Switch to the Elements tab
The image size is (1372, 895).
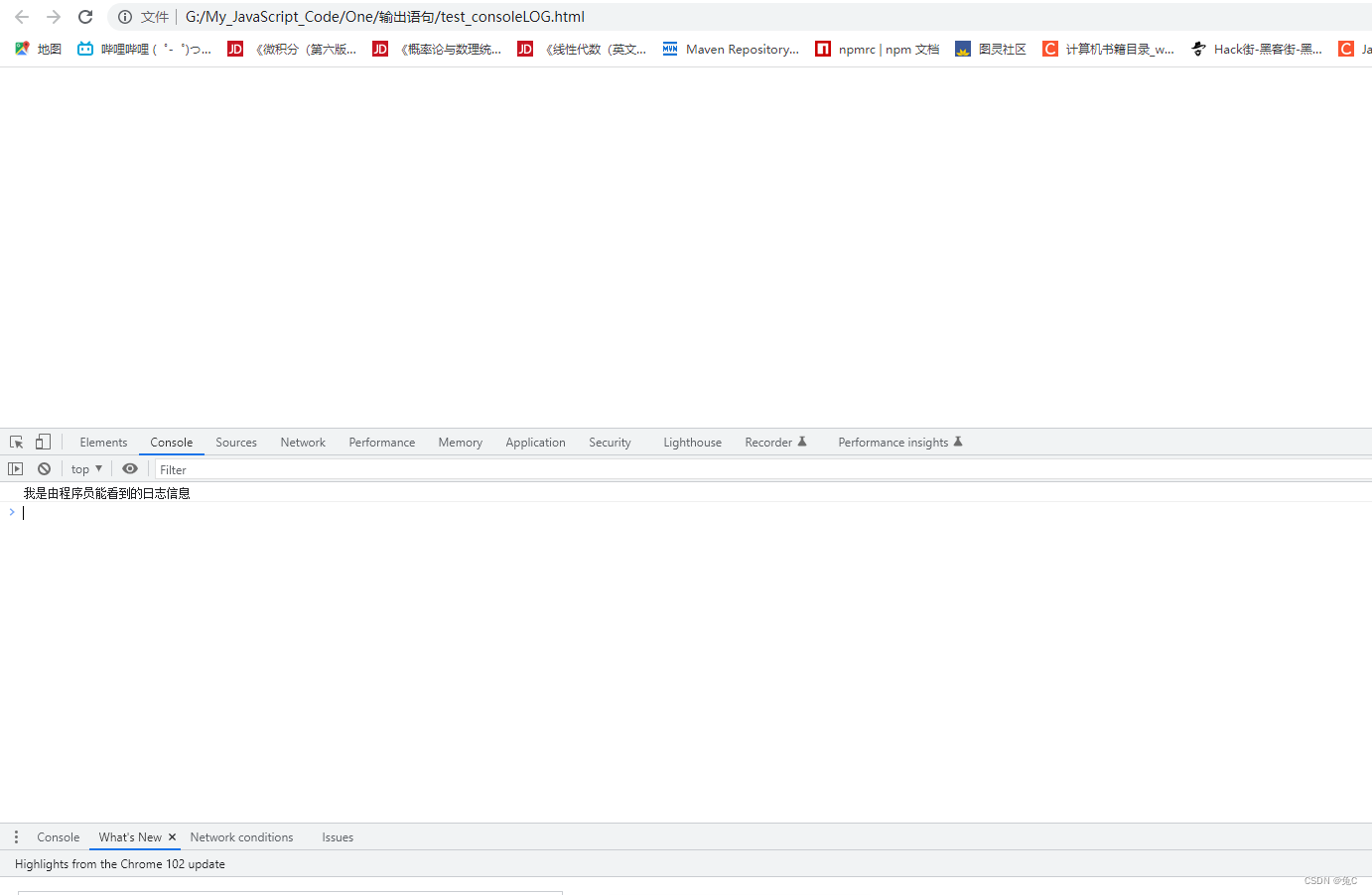click(x=103, y=443)
